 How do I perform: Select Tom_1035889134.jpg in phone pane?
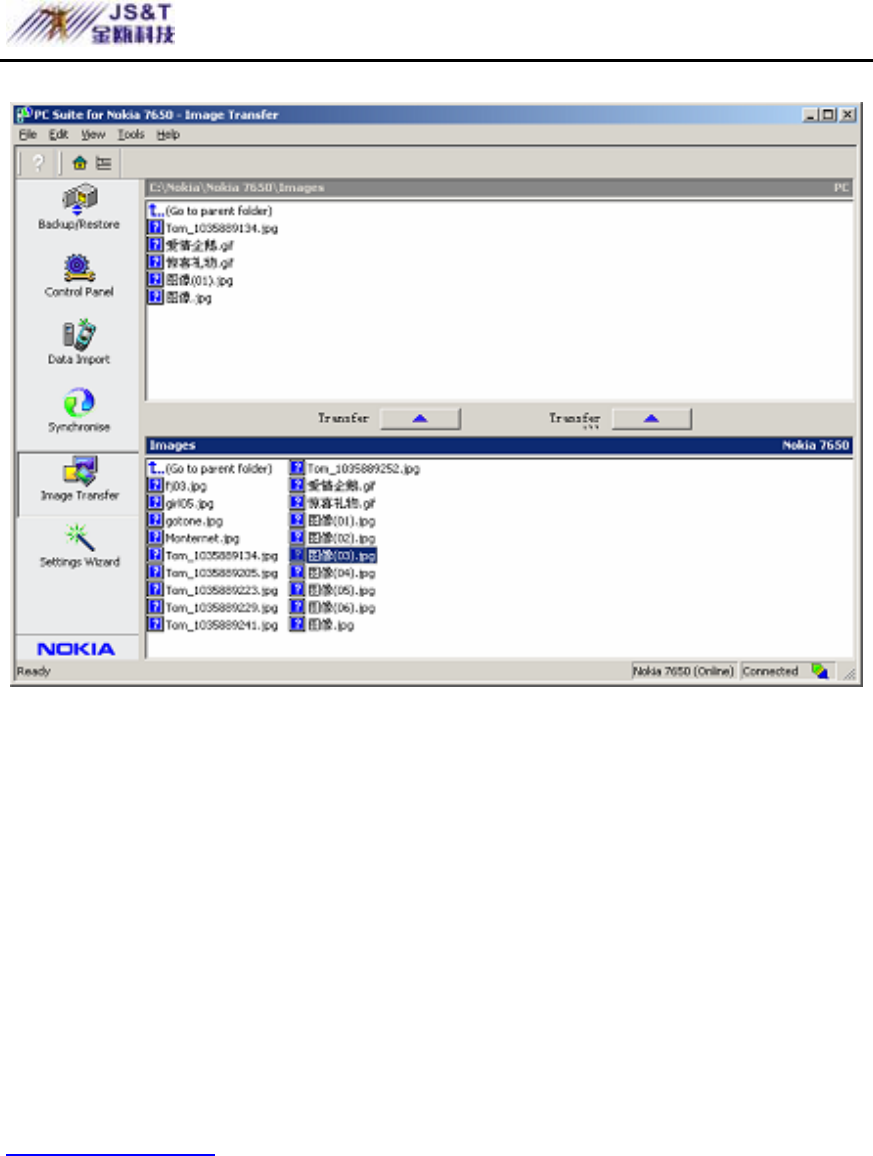click(x=213, y=556)
